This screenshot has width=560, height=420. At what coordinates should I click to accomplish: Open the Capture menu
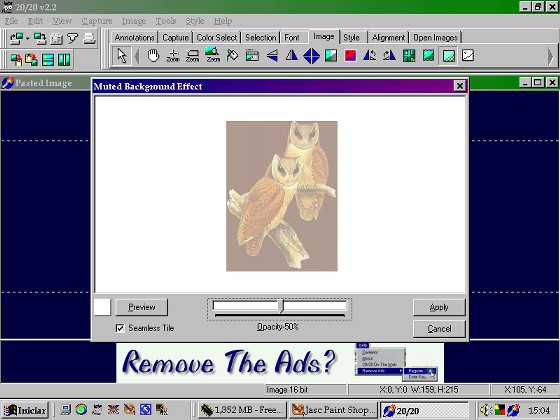[97, 21]
